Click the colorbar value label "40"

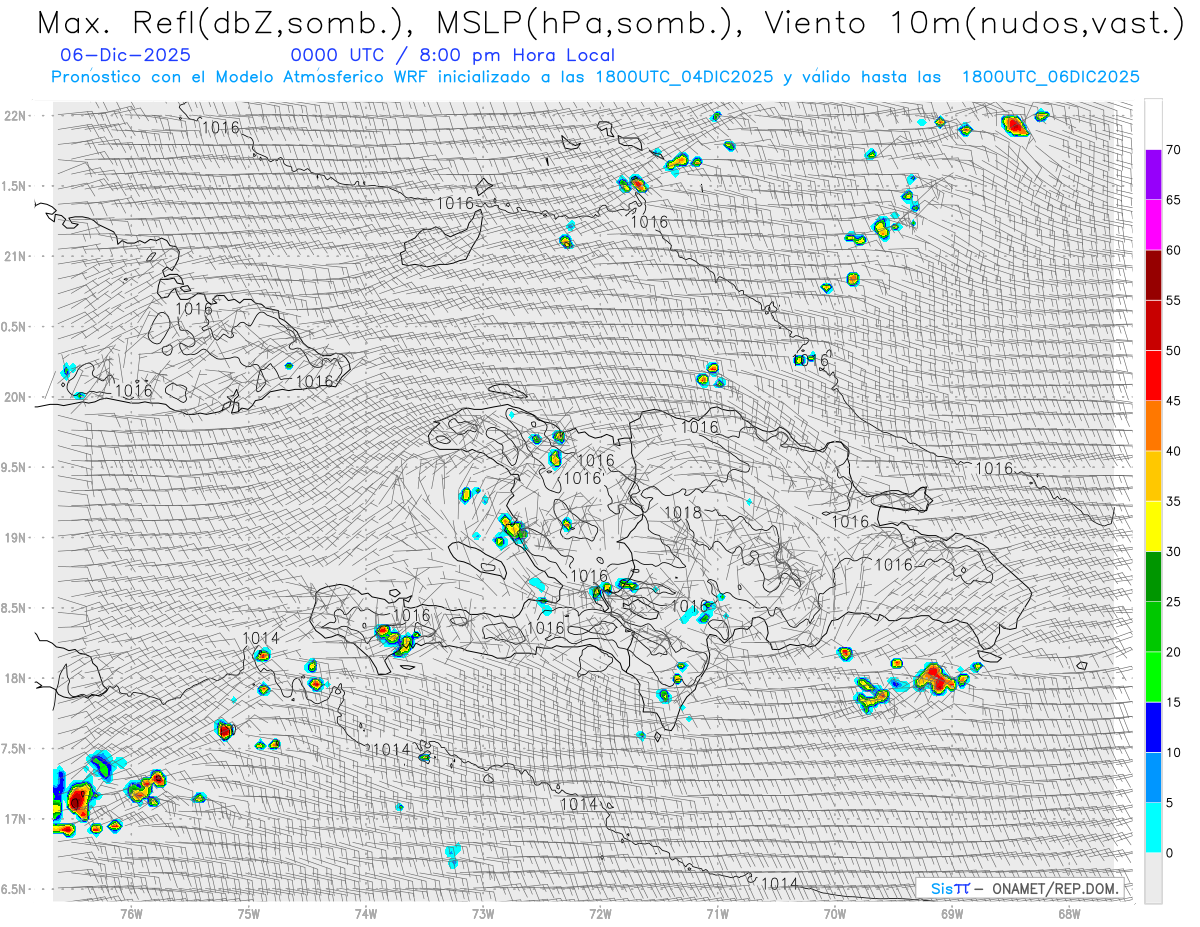click(1173, 451)
